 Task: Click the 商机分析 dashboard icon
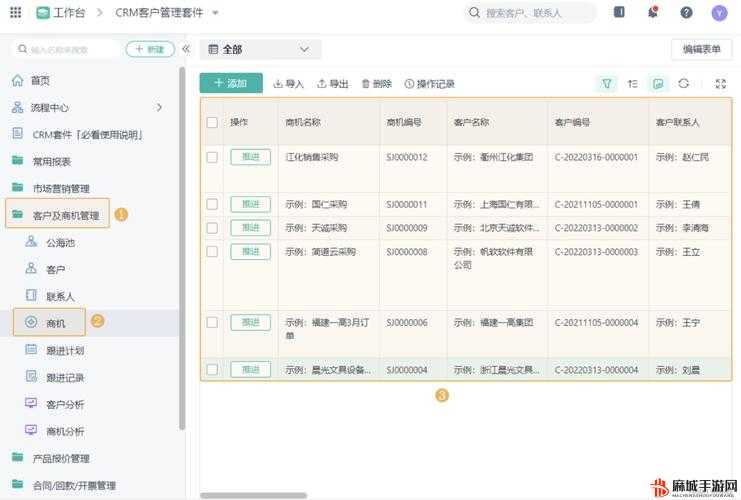[x=31, y=430]
